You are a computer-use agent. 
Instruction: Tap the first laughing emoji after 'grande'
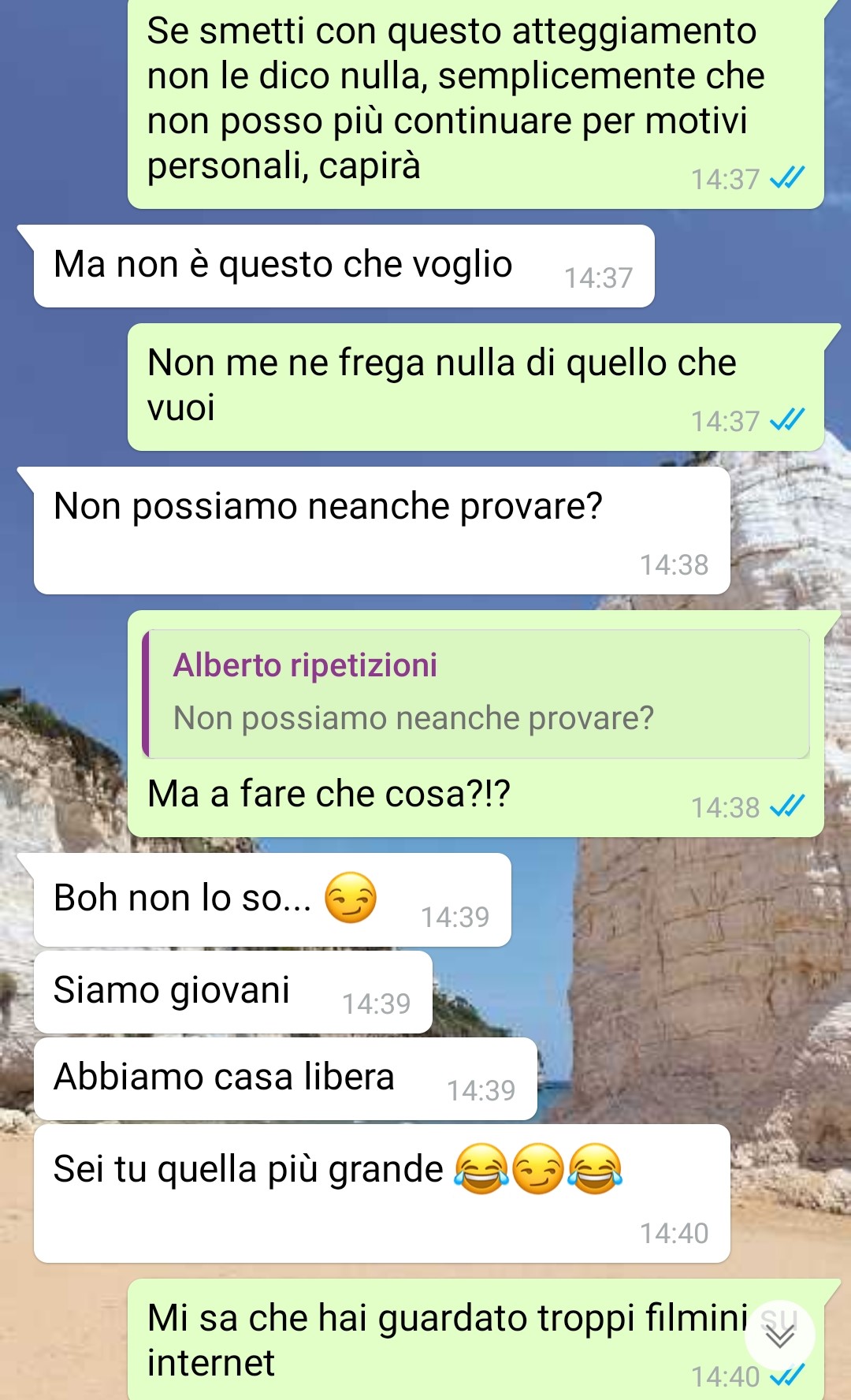click(481, 1168)
